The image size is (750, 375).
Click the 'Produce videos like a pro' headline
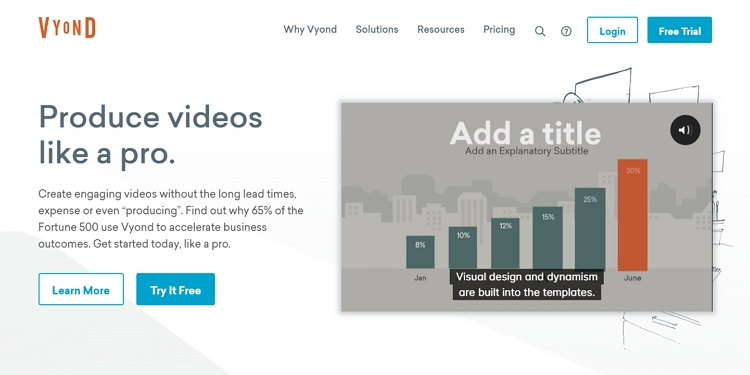point(150,135)
